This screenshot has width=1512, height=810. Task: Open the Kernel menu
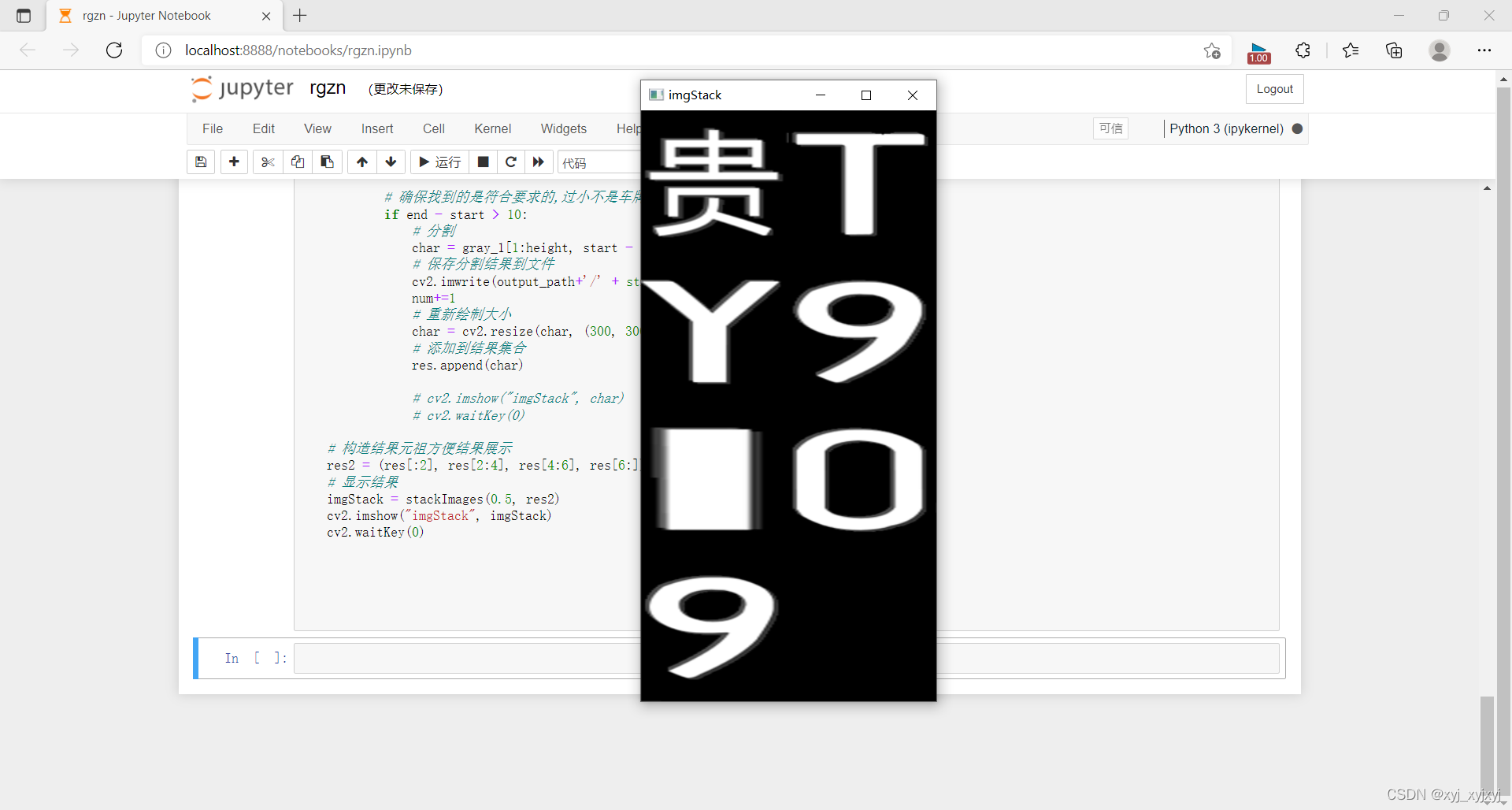click(x=493, y=129)
